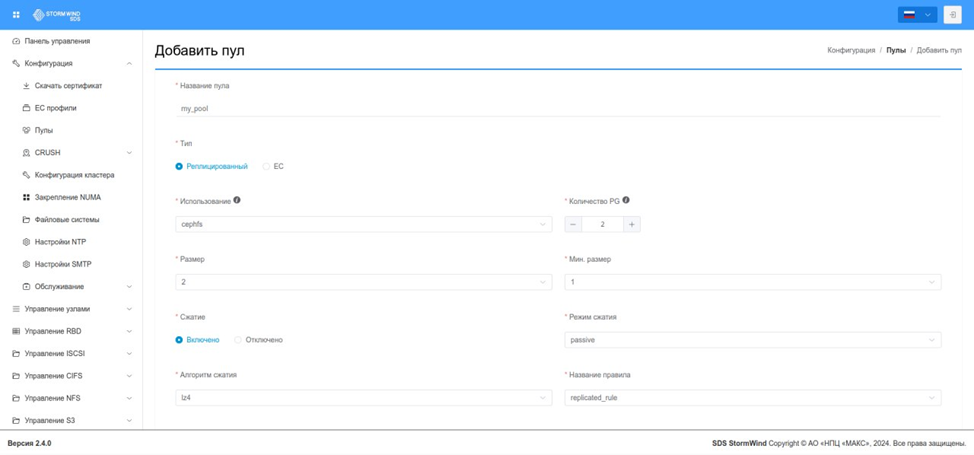Set compression to Включено
This screenshot has height=455, width=974.
point(198,340)
